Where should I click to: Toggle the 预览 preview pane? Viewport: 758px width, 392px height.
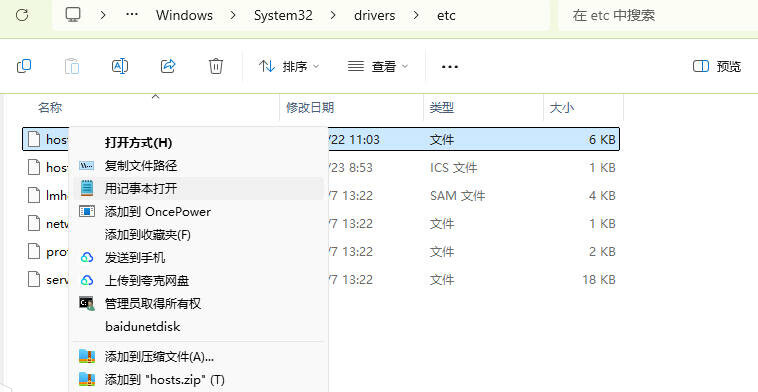716,66
